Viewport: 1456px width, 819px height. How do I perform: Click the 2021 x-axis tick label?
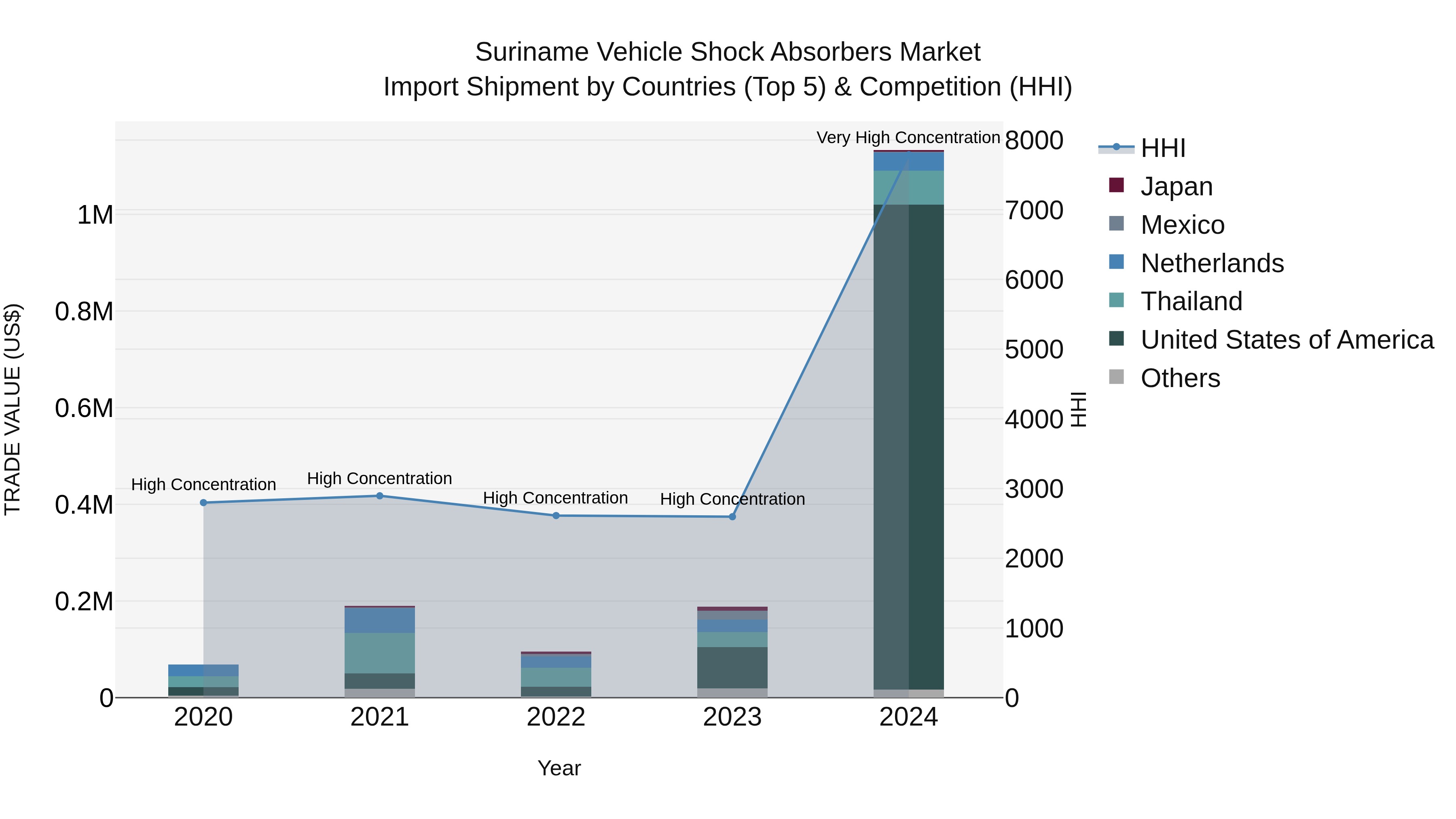tap(380, 717)
